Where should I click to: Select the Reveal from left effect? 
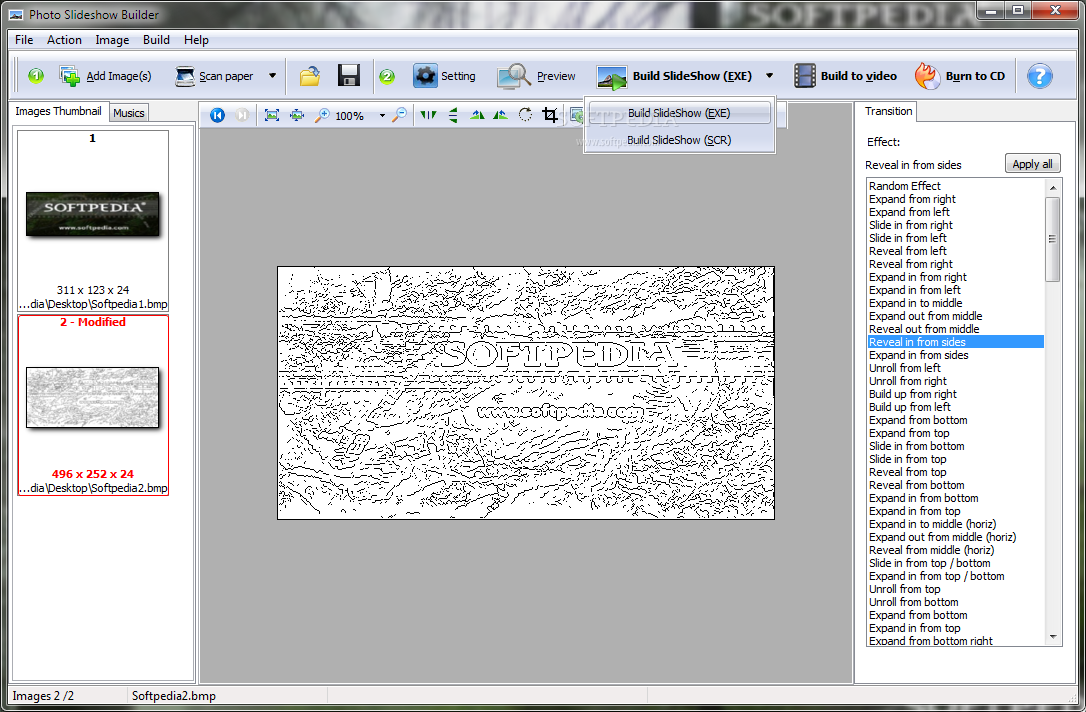956,251
